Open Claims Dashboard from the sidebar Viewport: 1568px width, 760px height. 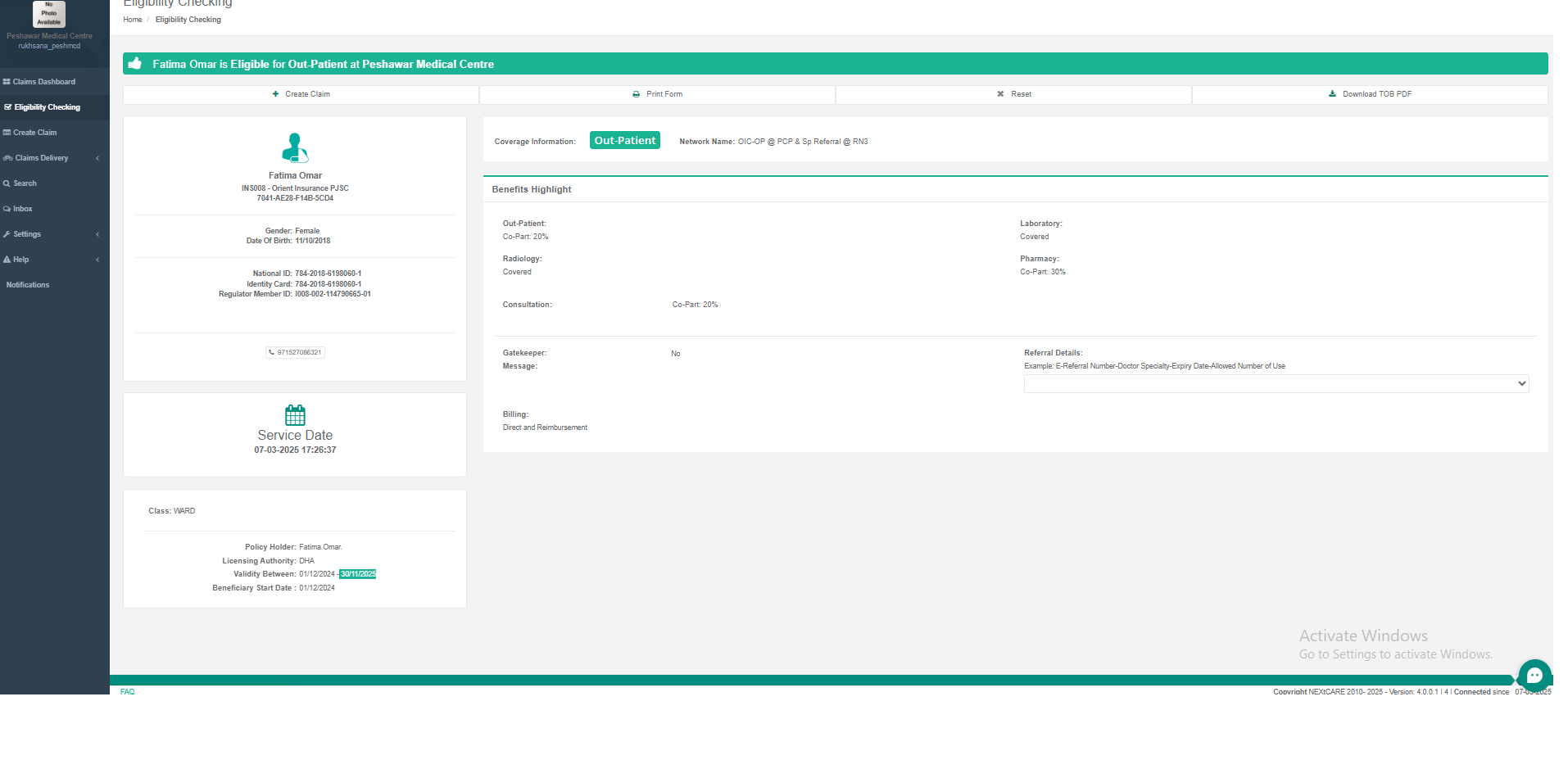click(x=43, y=82)
